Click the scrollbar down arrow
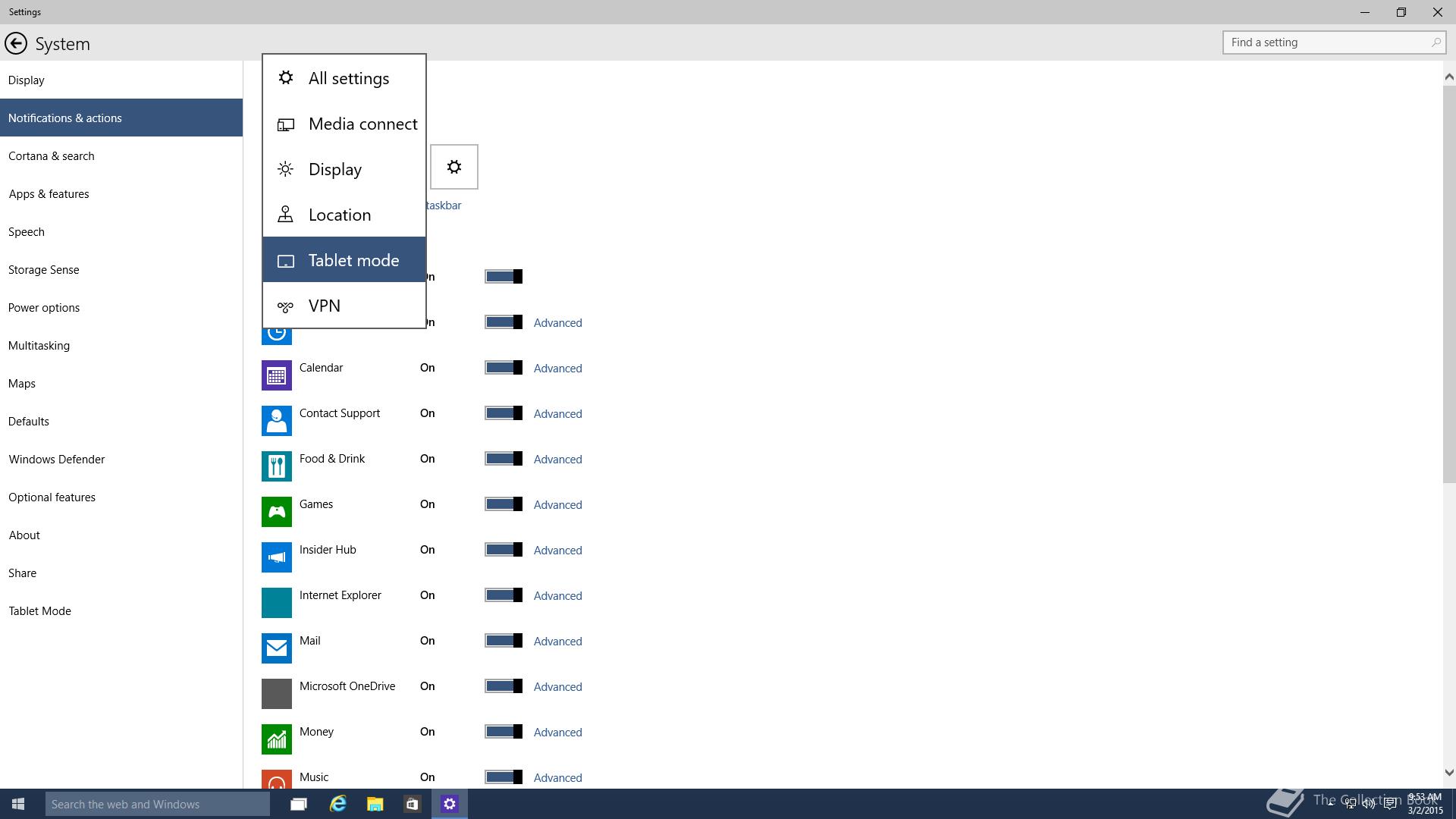The height and width of the screenshot is (819, 1456). coord(1449,773)
